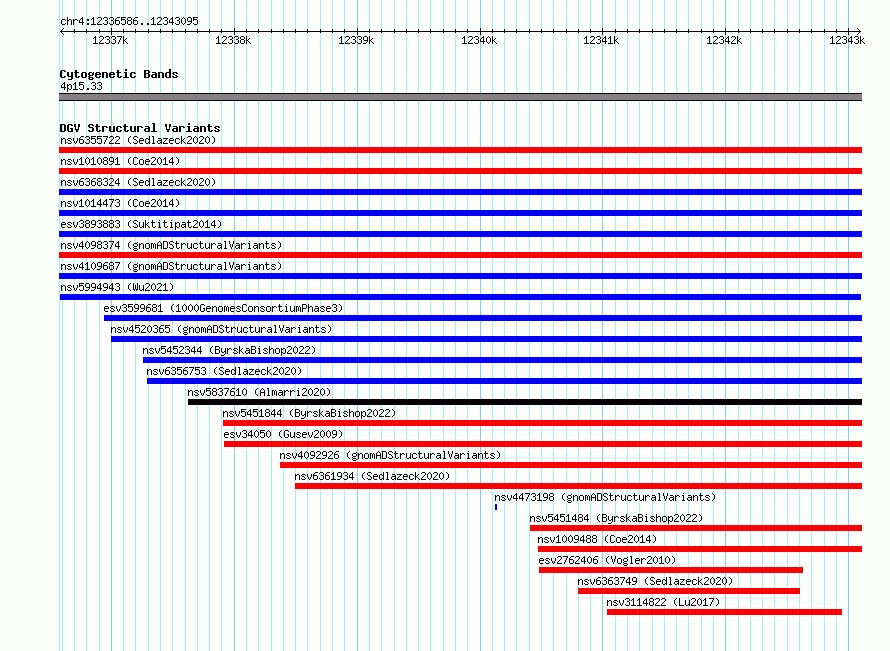
Task: Click the 12340k ruler label
Action: pos(478,40)
